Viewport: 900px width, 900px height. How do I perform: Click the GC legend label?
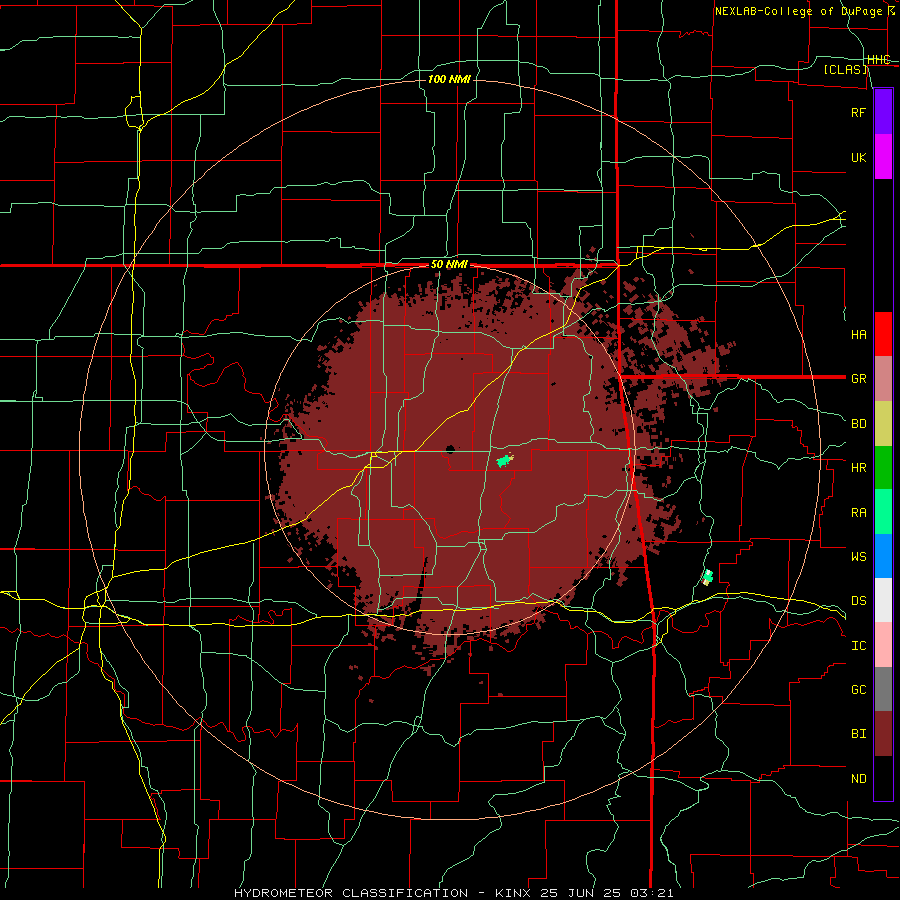(858, 690)
